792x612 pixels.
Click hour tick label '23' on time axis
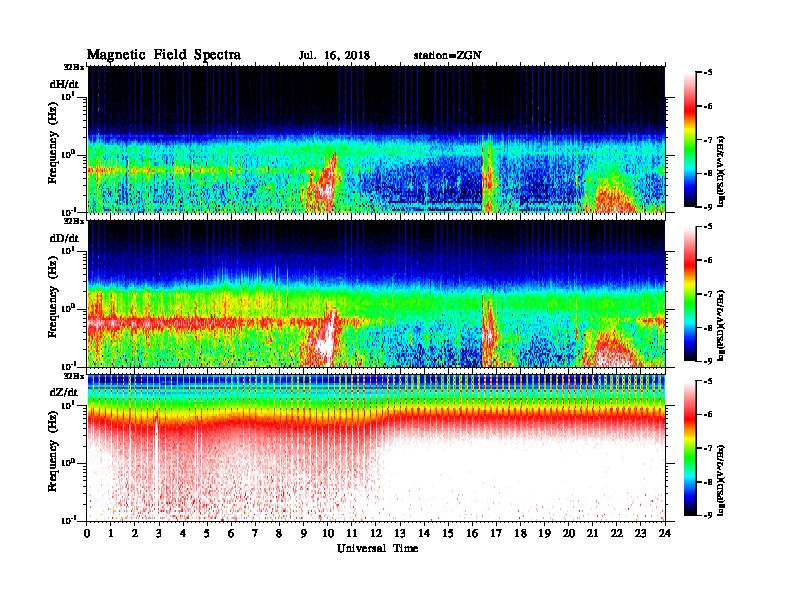point(641,534)
